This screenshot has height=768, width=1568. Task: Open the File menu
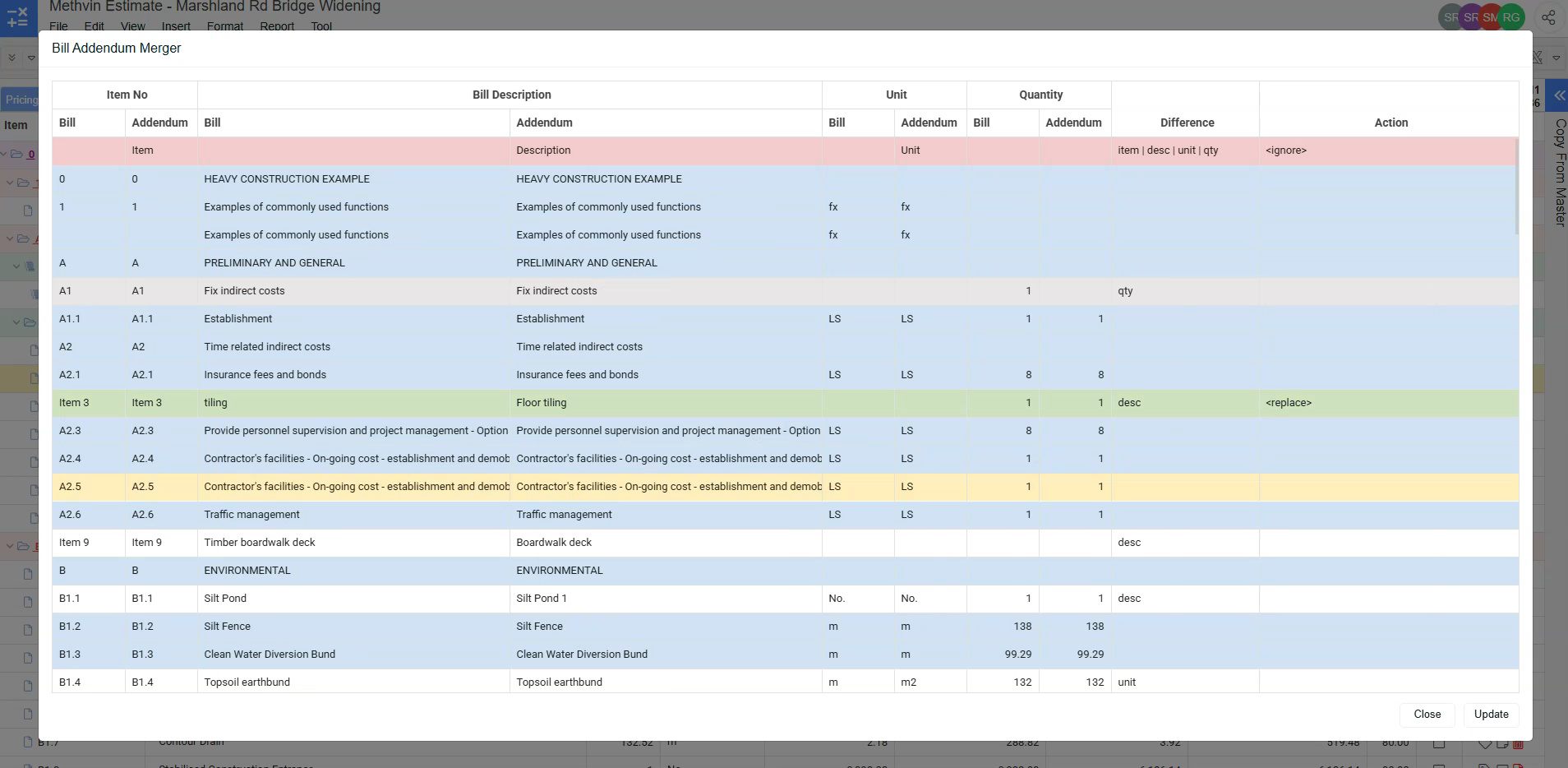(58, 26)
